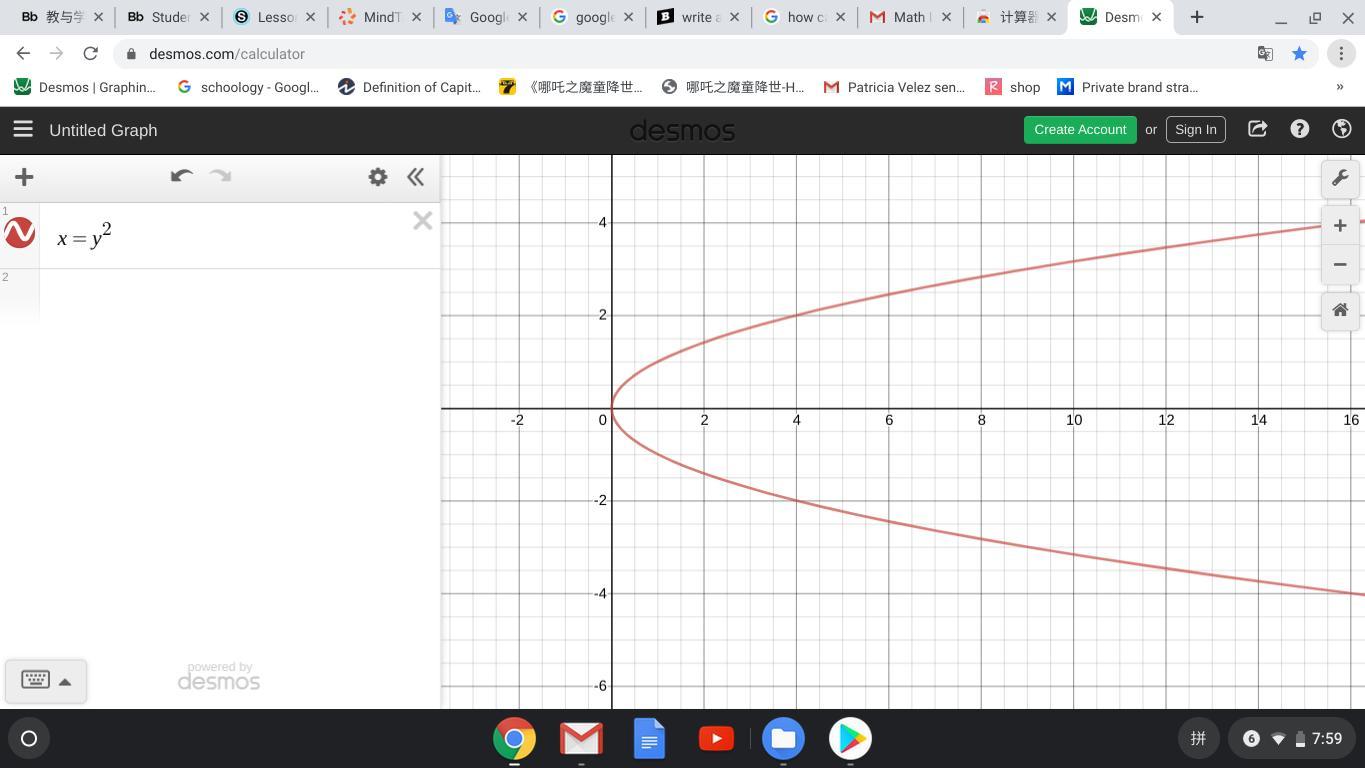Open the language globe menu

coord(1342,129)
